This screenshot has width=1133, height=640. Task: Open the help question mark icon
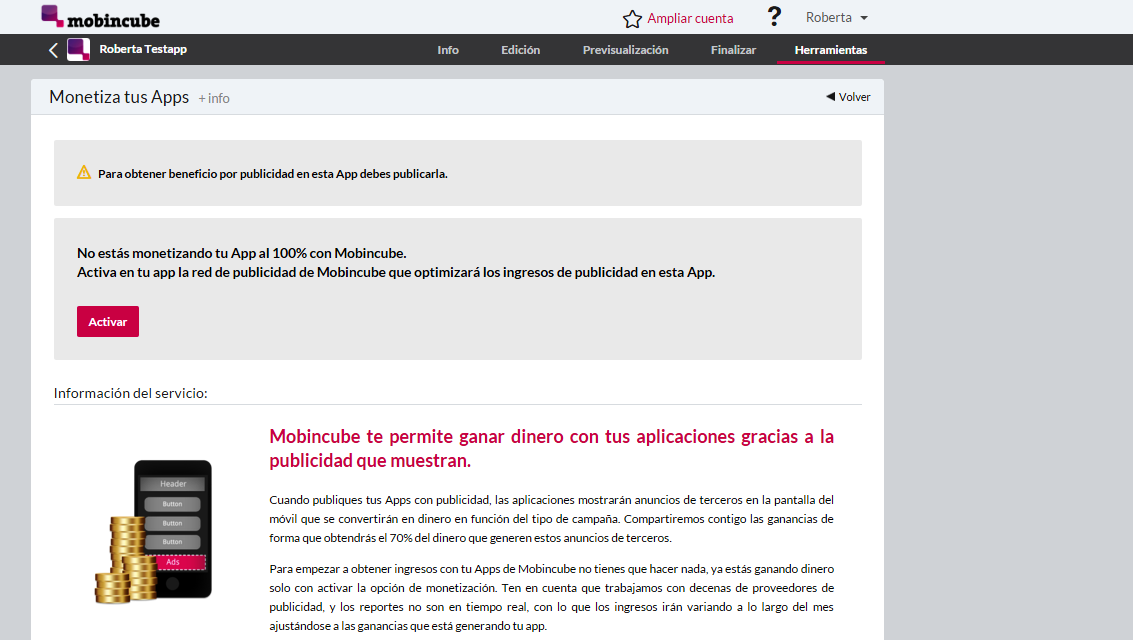coord(774,17)
